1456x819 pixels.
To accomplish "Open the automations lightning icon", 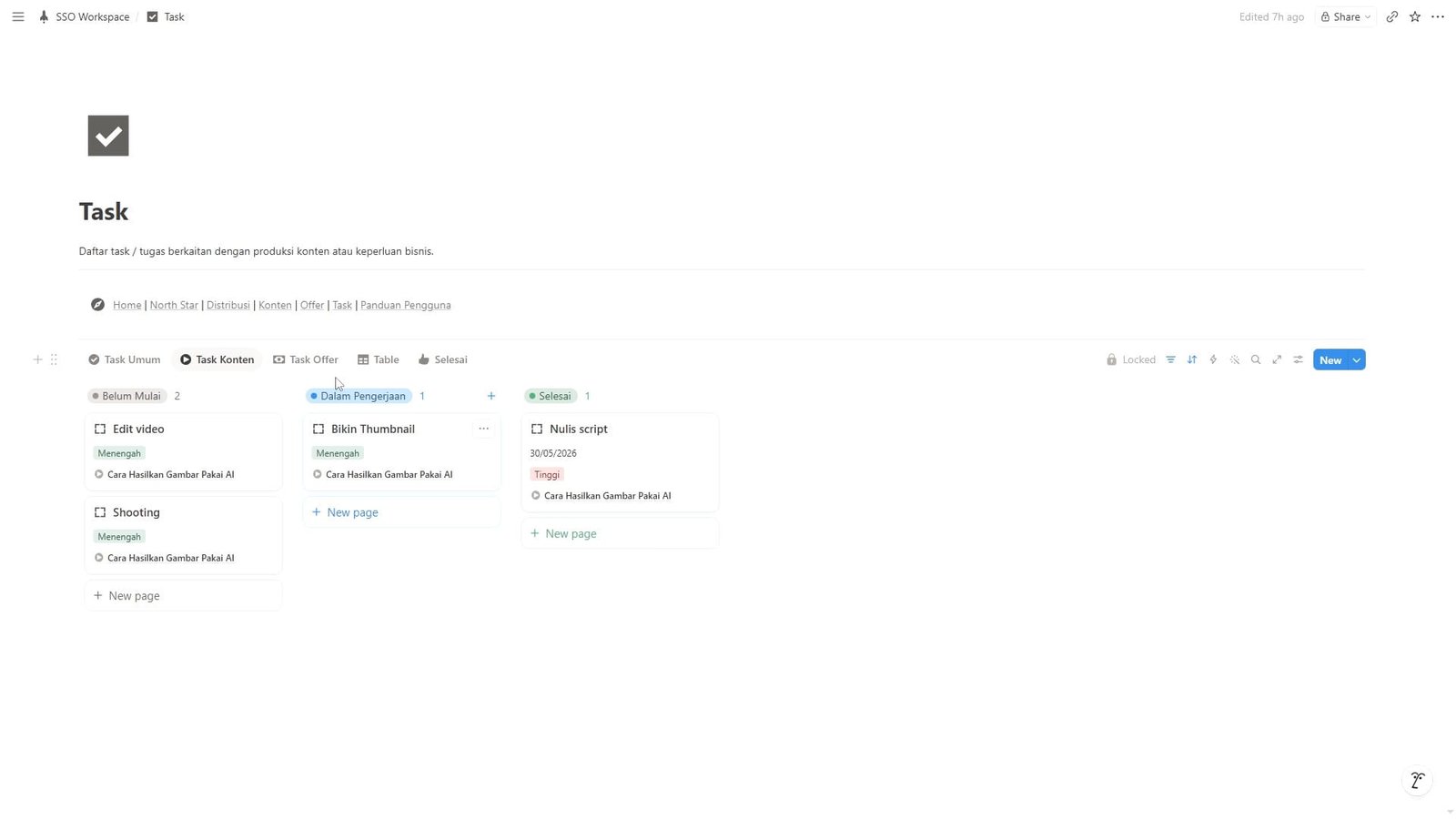I will (1213, 359).
